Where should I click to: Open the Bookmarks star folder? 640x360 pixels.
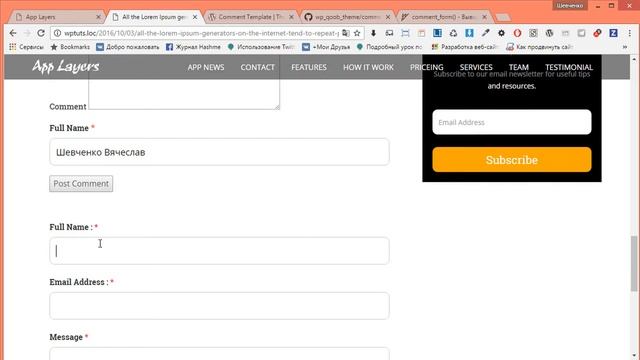(x=70, y=47)
